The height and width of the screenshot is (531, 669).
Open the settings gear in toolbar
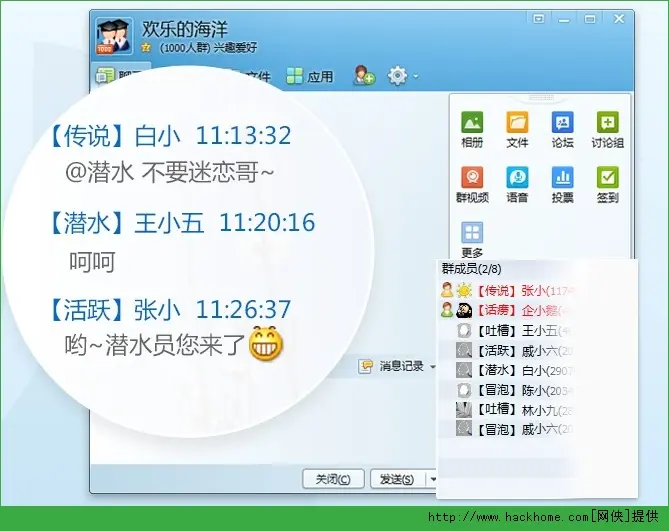pyautogui.click(x=397, y=75)
